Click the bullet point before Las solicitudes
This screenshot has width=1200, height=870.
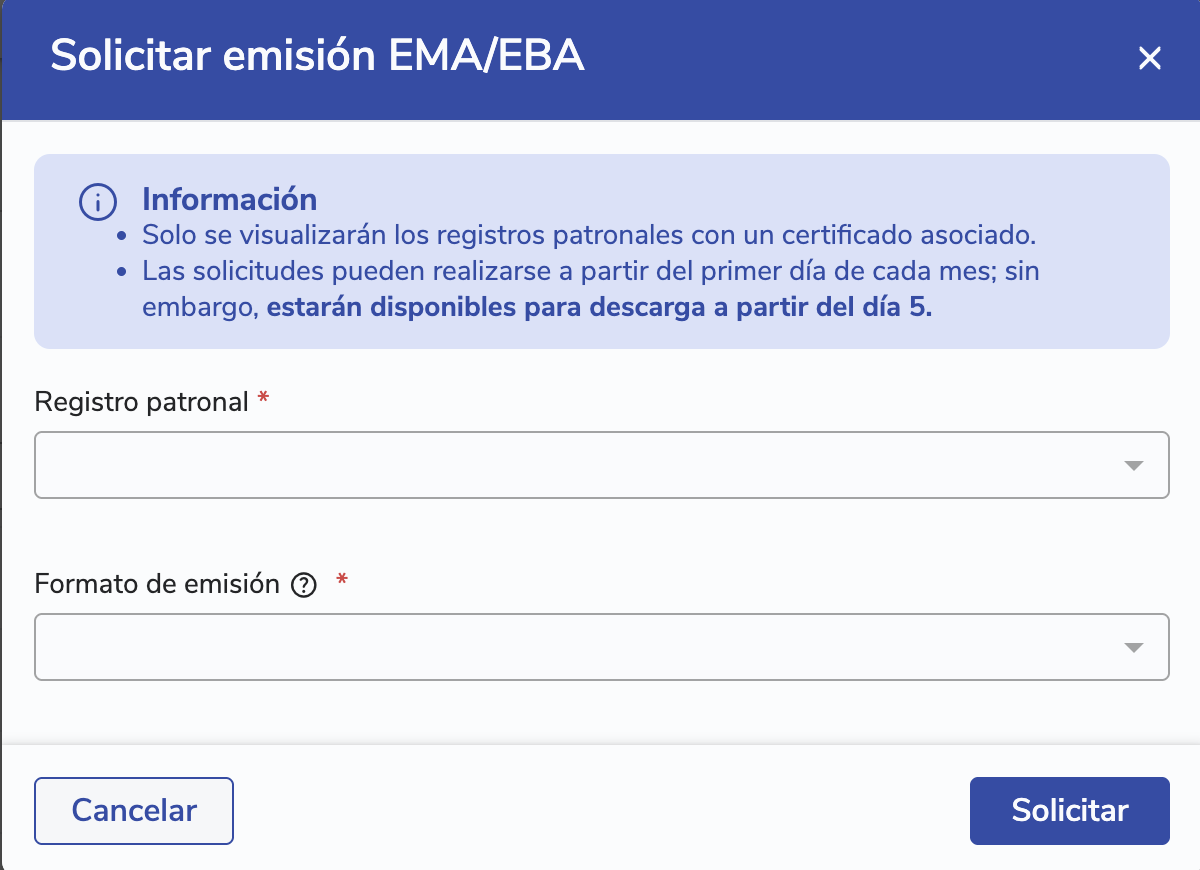tap(122, 273)
